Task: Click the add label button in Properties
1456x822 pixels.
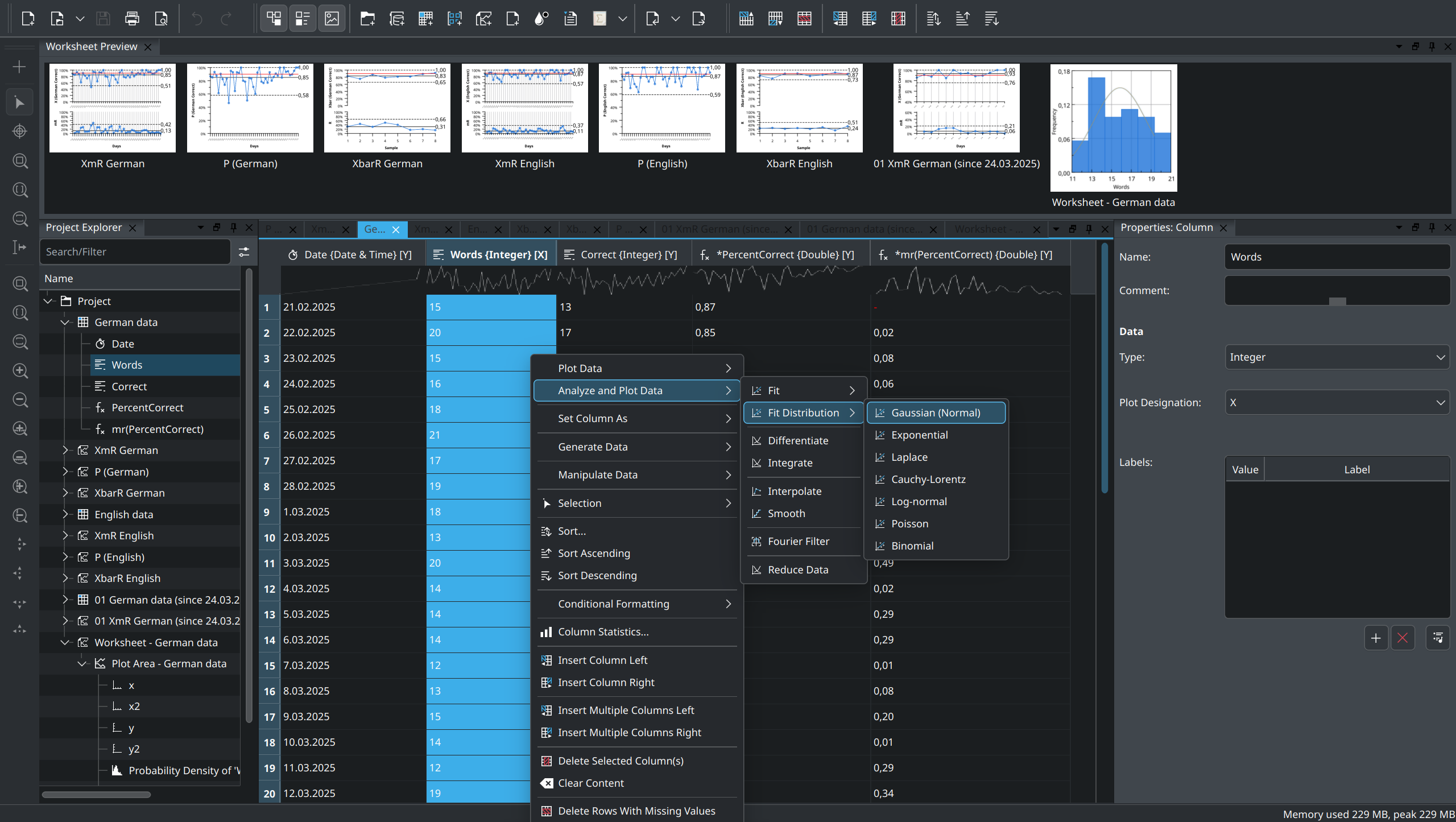Action: click(x=1376, y=638)
